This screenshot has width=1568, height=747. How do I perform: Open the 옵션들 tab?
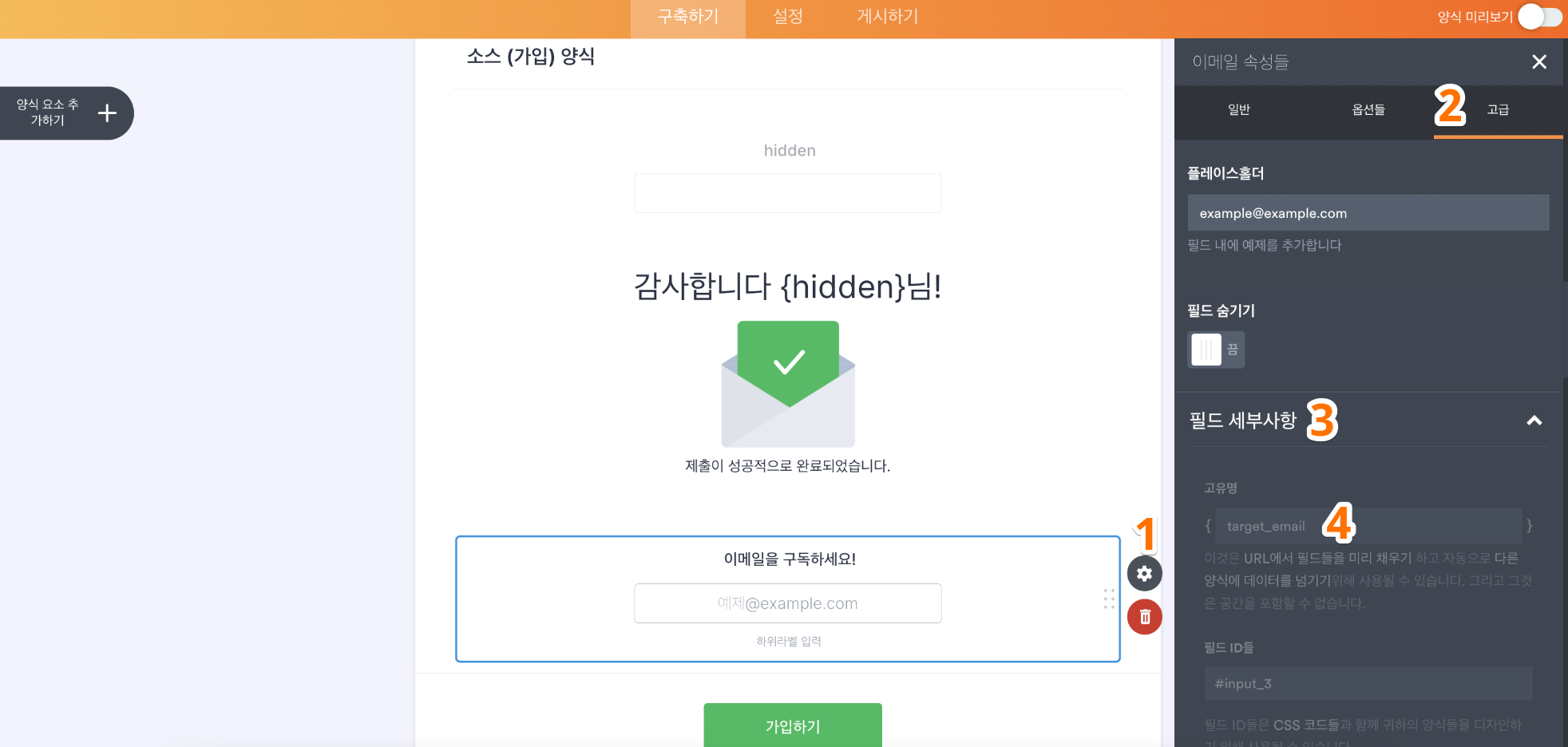coord(1368,110)
